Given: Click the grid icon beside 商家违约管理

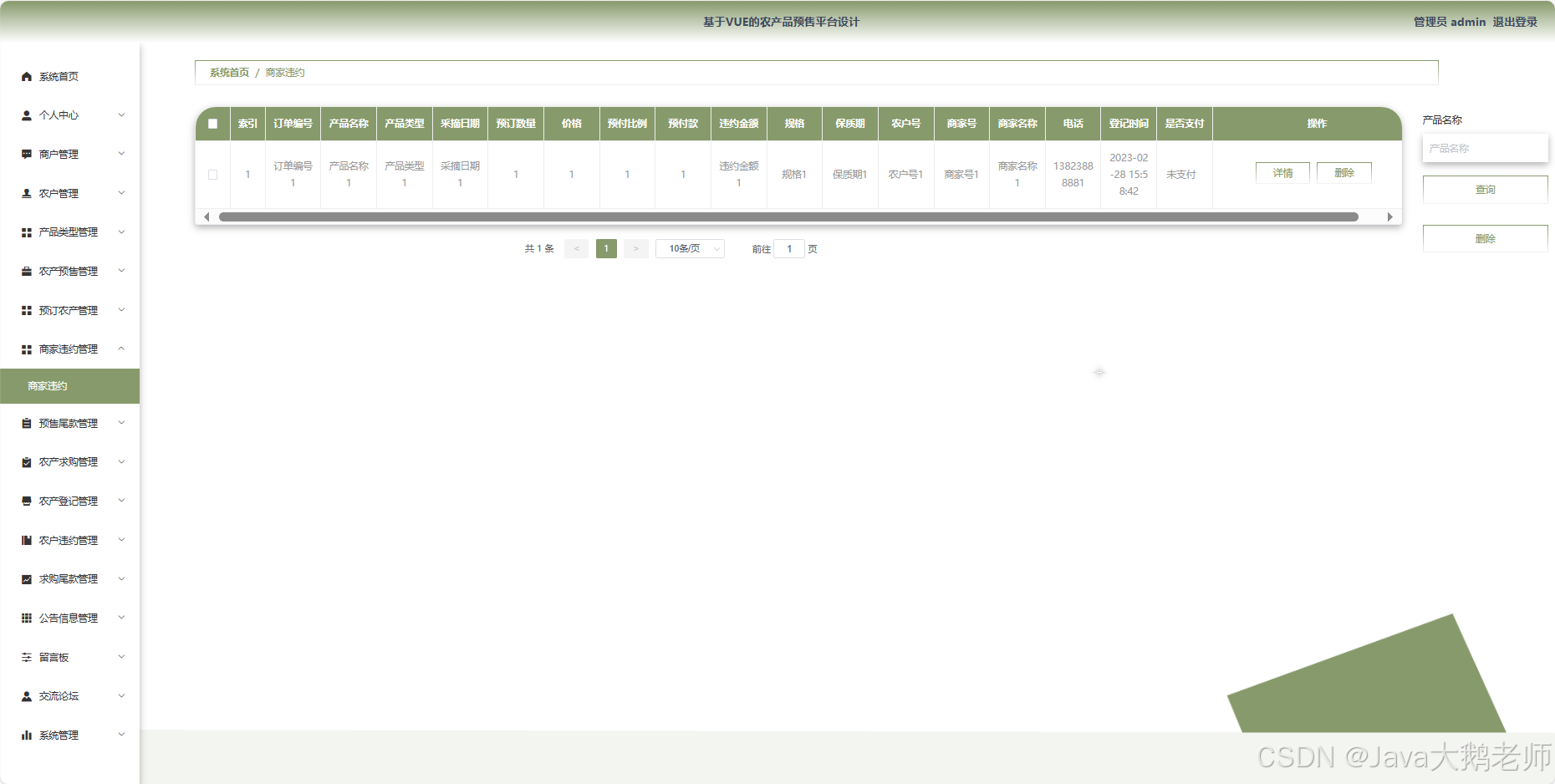Looking at the screenshot, I should 27,349.
